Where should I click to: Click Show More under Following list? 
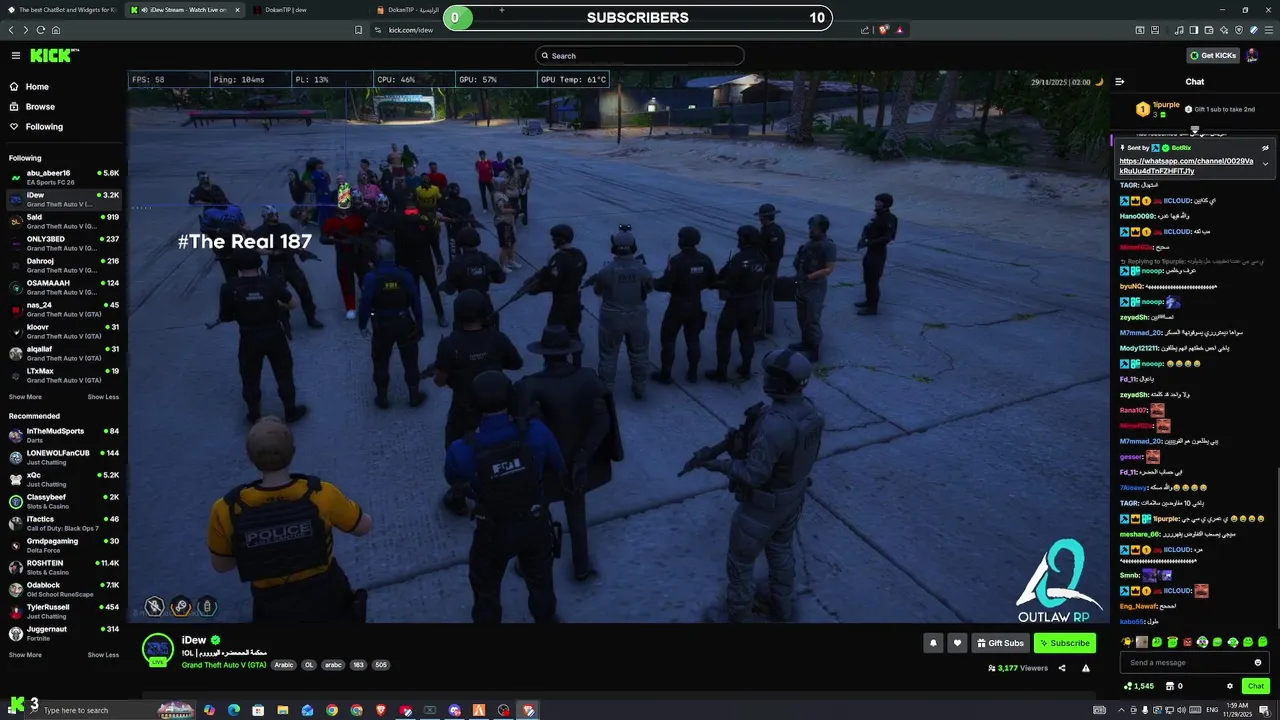[25, 397]
